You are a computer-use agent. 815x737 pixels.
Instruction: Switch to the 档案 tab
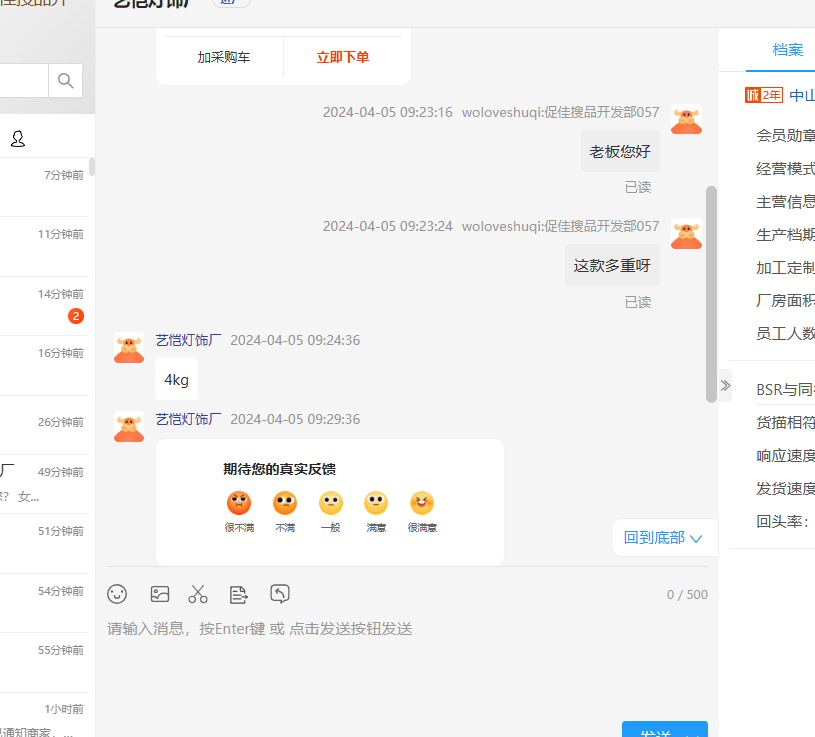pyautogui.click(x=787, y=50)
